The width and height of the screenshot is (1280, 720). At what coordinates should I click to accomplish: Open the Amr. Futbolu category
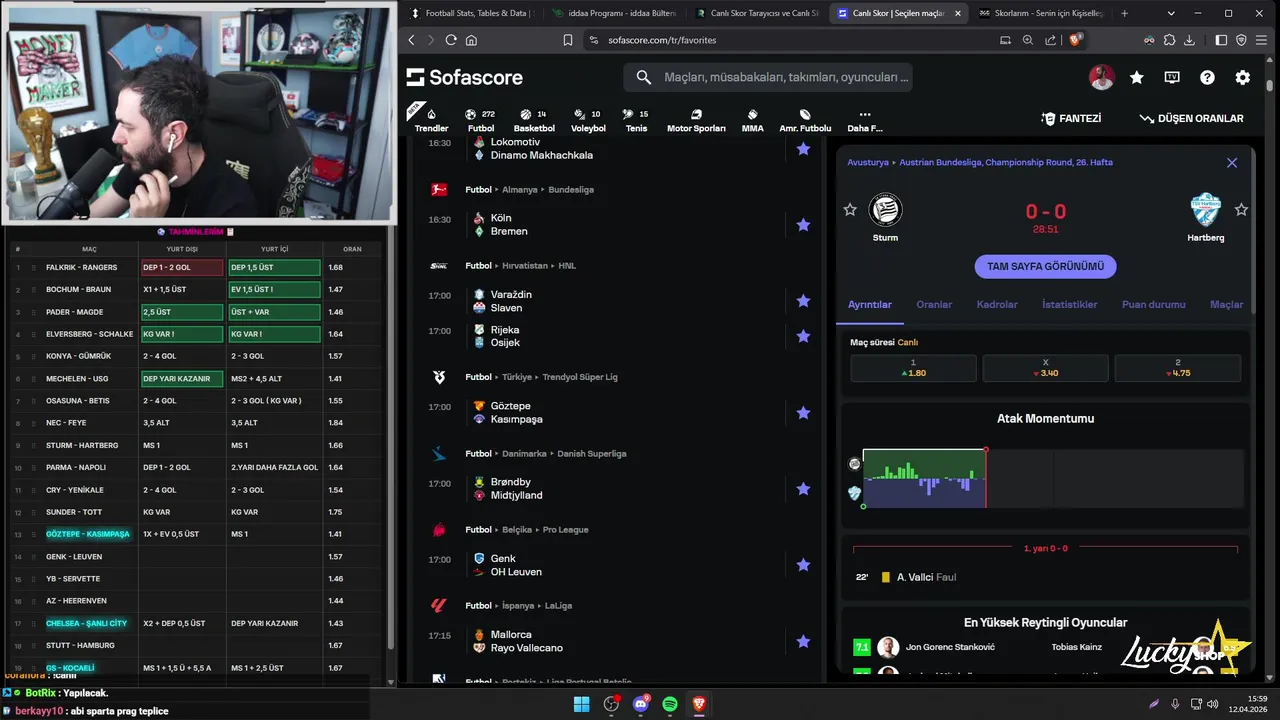coord(805,120)
